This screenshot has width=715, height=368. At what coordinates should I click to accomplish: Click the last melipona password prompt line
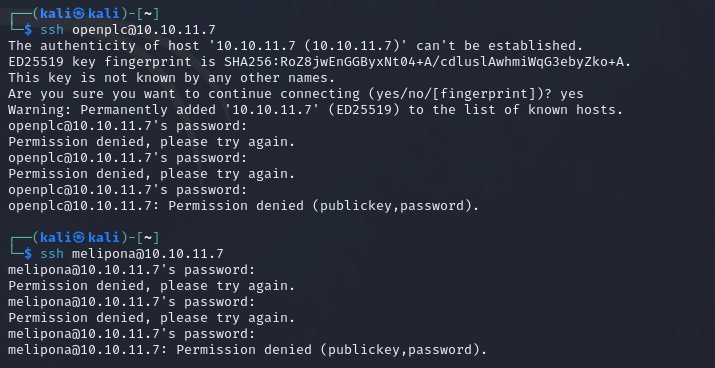[132, 334]
